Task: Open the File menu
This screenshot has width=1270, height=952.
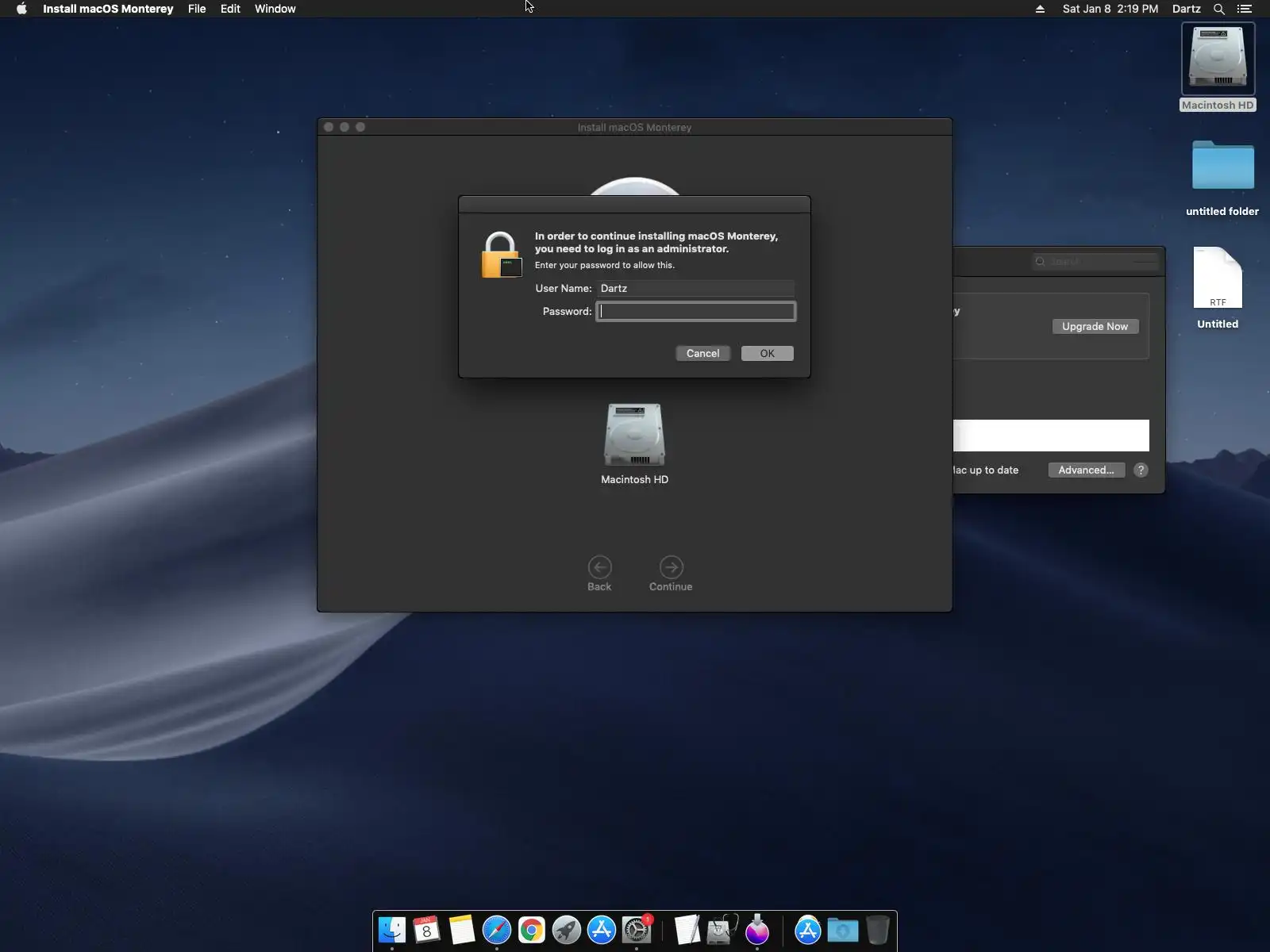Action: coord(197,9)
